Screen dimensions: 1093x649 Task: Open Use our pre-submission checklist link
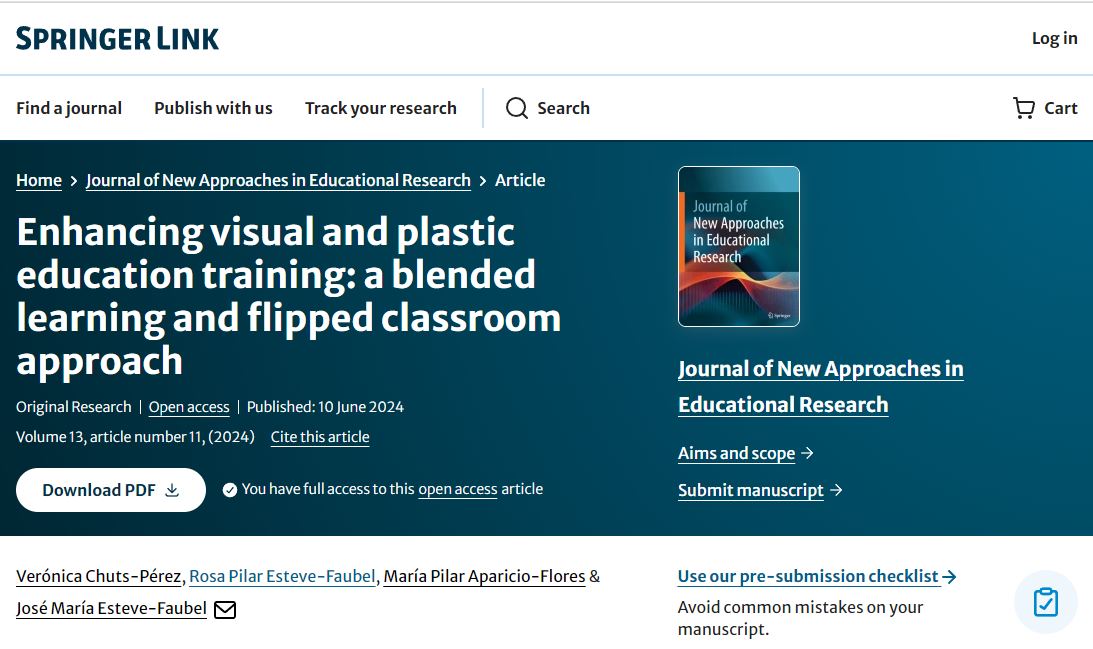click(x=809, y=577)
